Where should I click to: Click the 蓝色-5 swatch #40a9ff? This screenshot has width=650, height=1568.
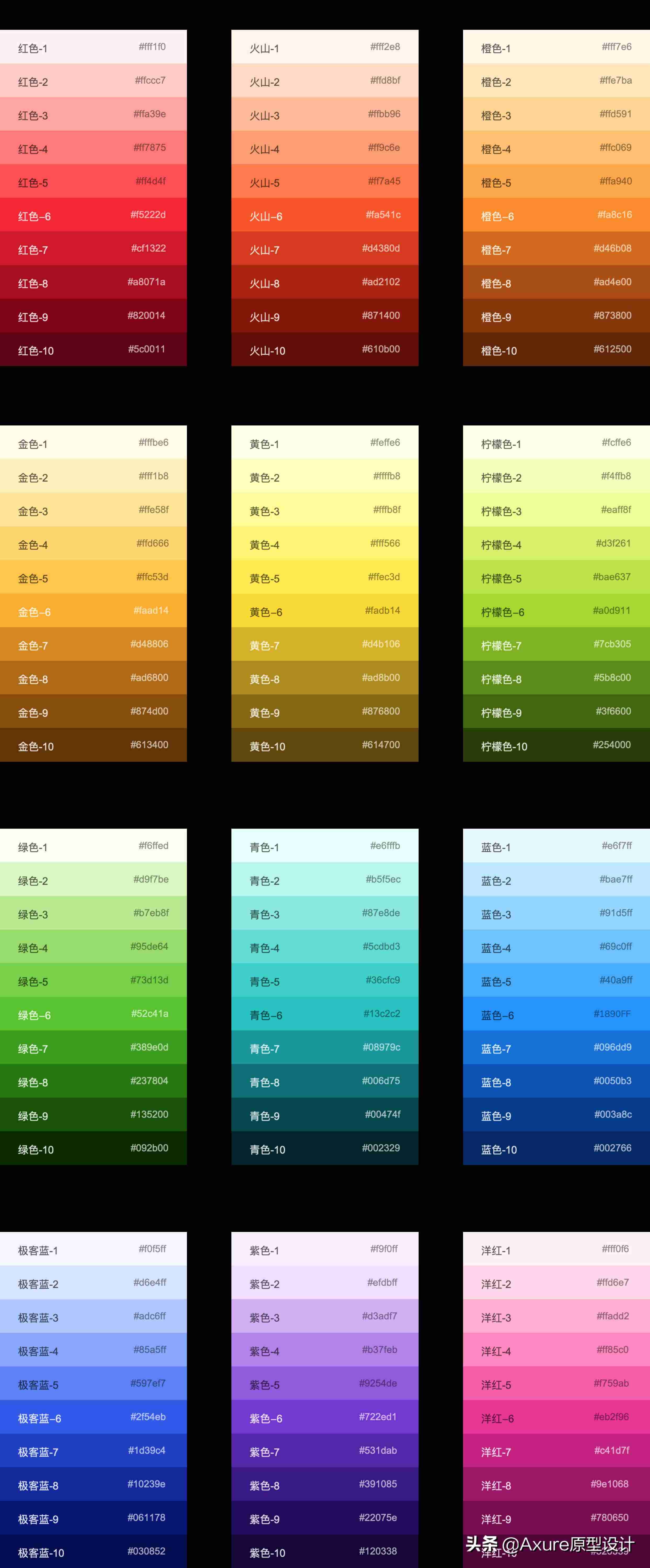(x=556, y=980)
